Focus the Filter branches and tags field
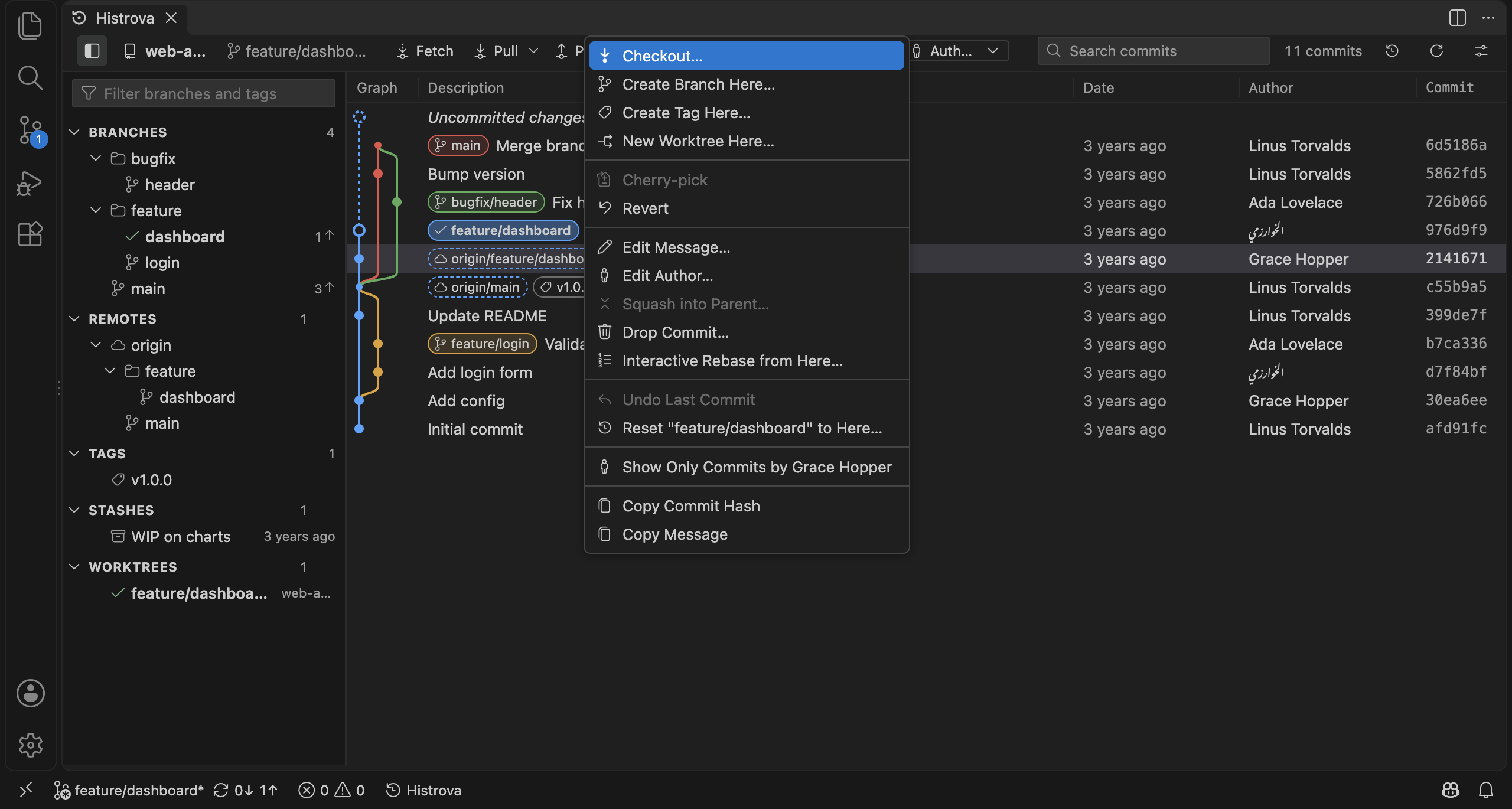The width and height of the screenshot is (1512, 809). coord(204,93)
